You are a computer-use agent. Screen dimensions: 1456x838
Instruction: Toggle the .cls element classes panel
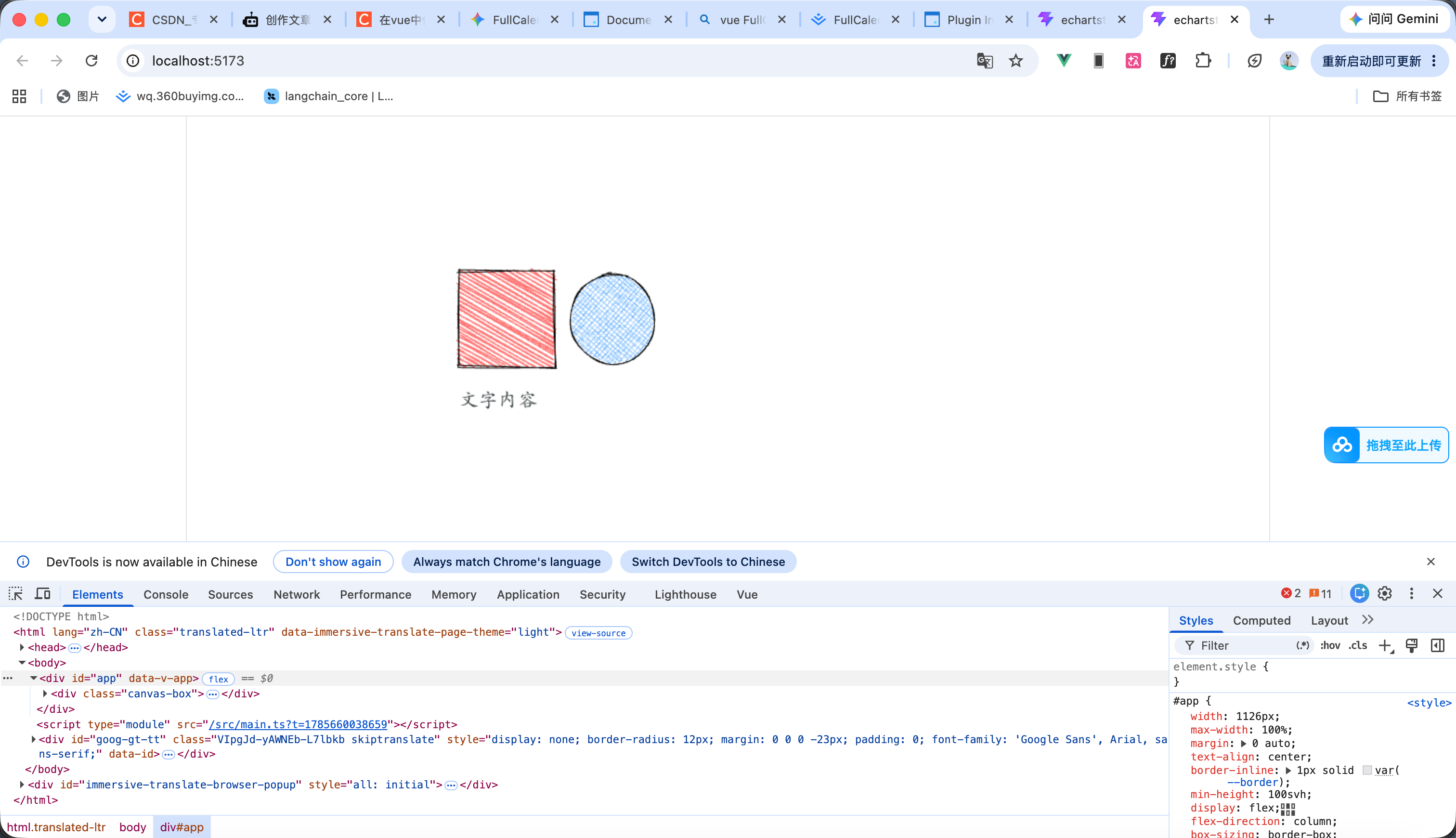[1358, 646]
